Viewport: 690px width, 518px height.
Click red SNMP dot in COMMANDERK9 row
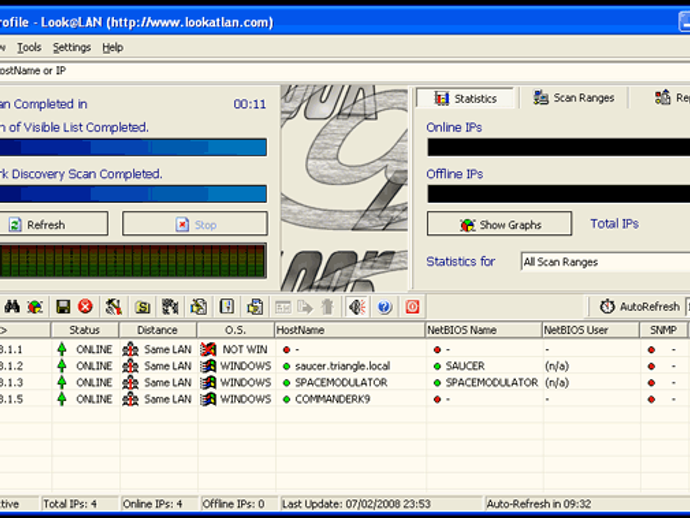(651, 399)
